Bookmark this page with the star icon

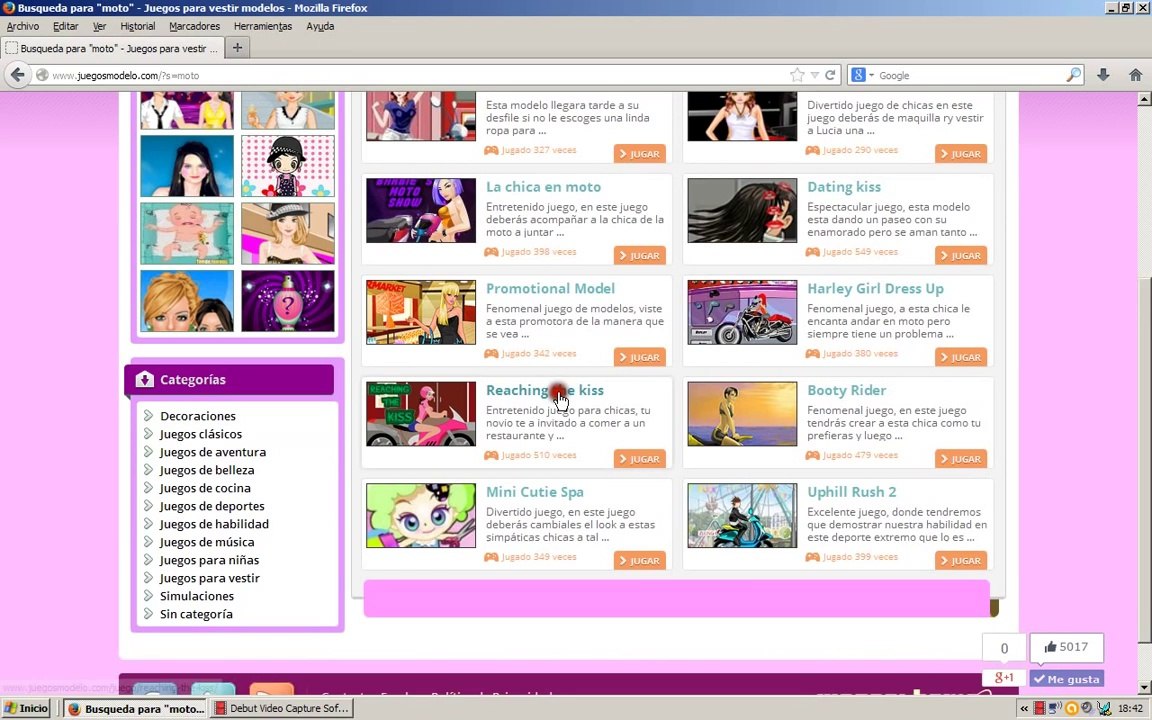point(797,75)
